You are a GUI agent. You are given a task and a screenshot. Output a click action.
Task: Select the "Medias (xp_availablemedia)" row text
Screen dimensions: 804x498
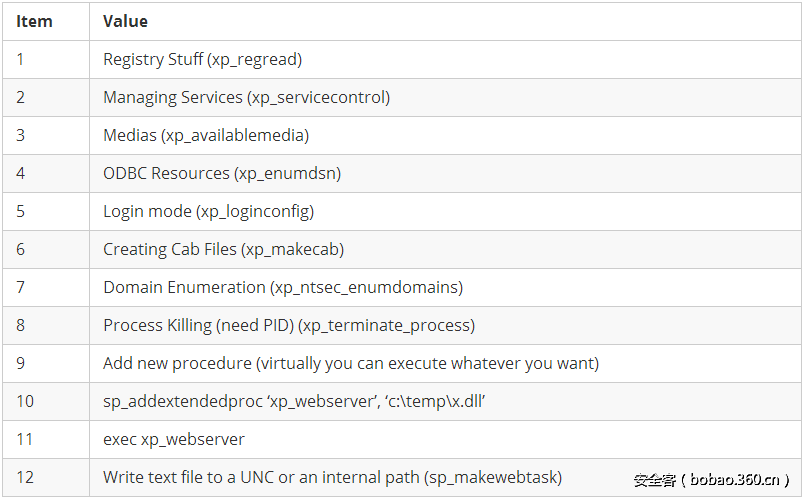point(205,136)
